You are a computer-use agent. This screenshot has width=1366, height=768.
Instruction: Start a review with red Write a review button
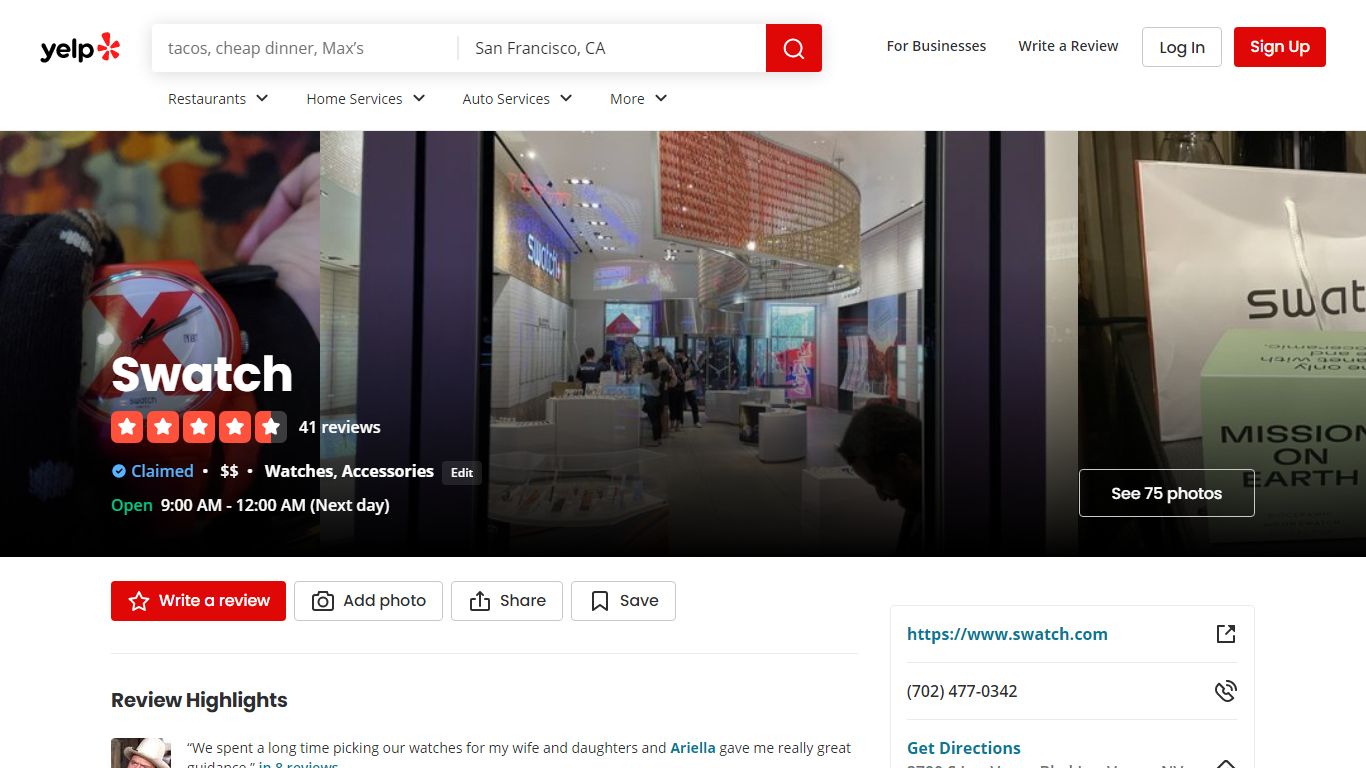click(x=198, y=601)
